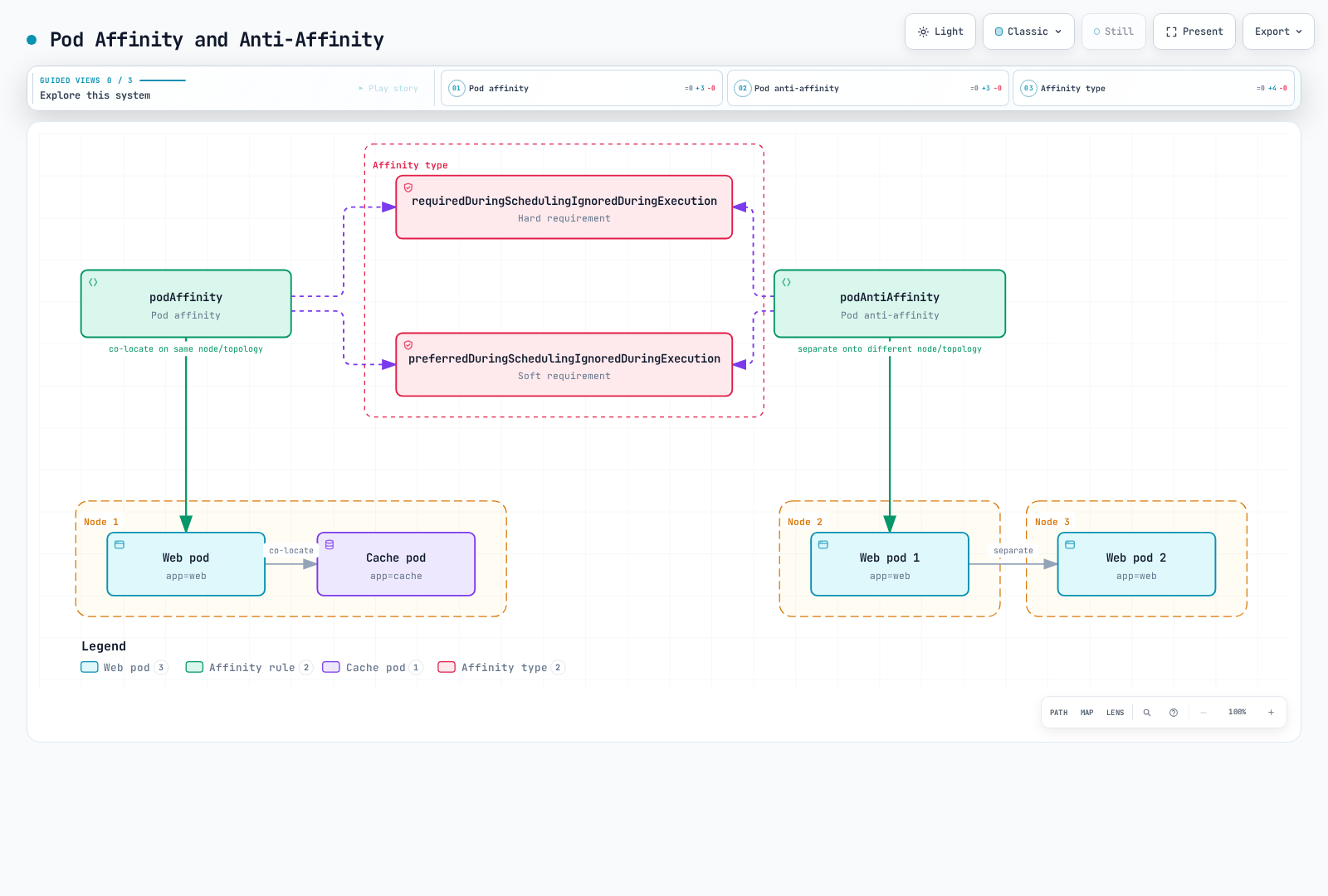Select the preferredDuringSchedulingIgnoredDuringExecution node

[564, 365]
